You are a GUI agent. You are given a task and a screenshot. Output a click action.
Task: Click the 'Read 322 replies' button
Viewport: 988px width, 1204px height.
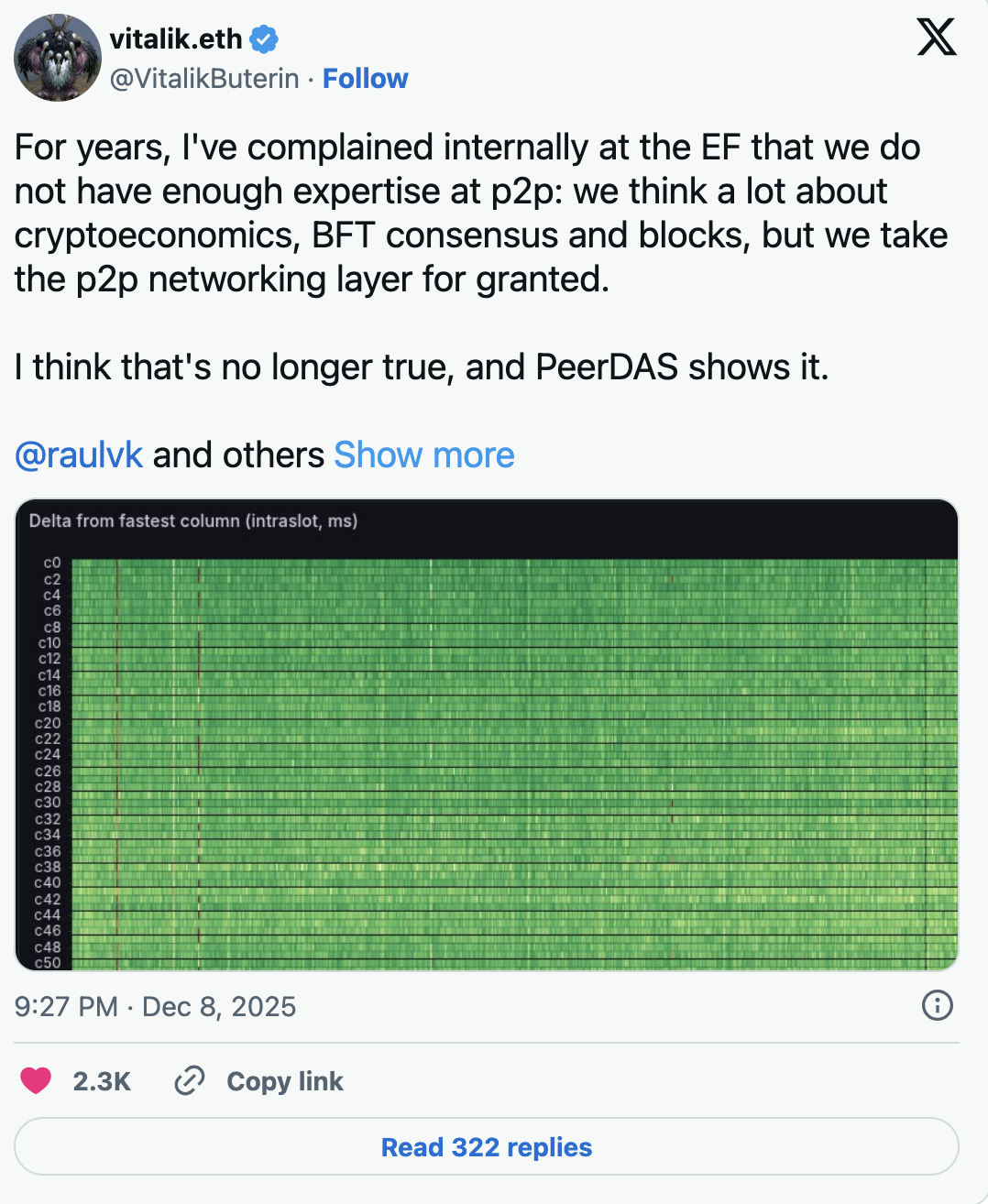point(487,1146)
